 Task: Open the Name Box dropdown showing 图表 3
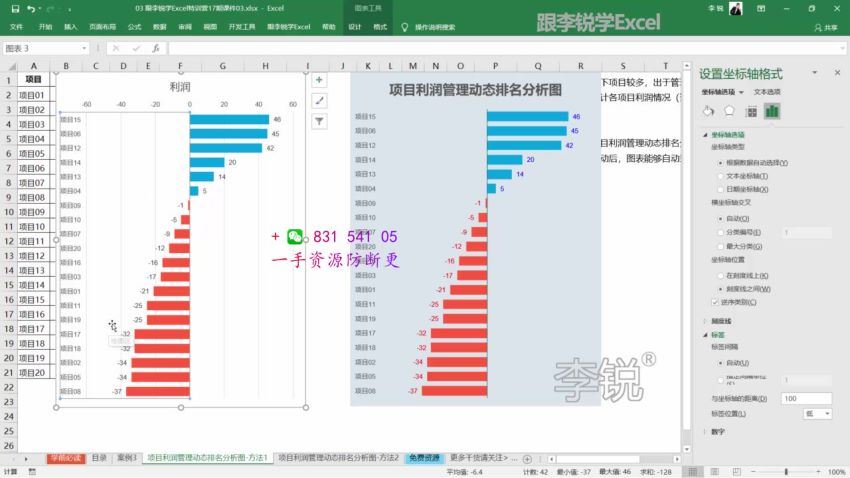tap(84, 48)
